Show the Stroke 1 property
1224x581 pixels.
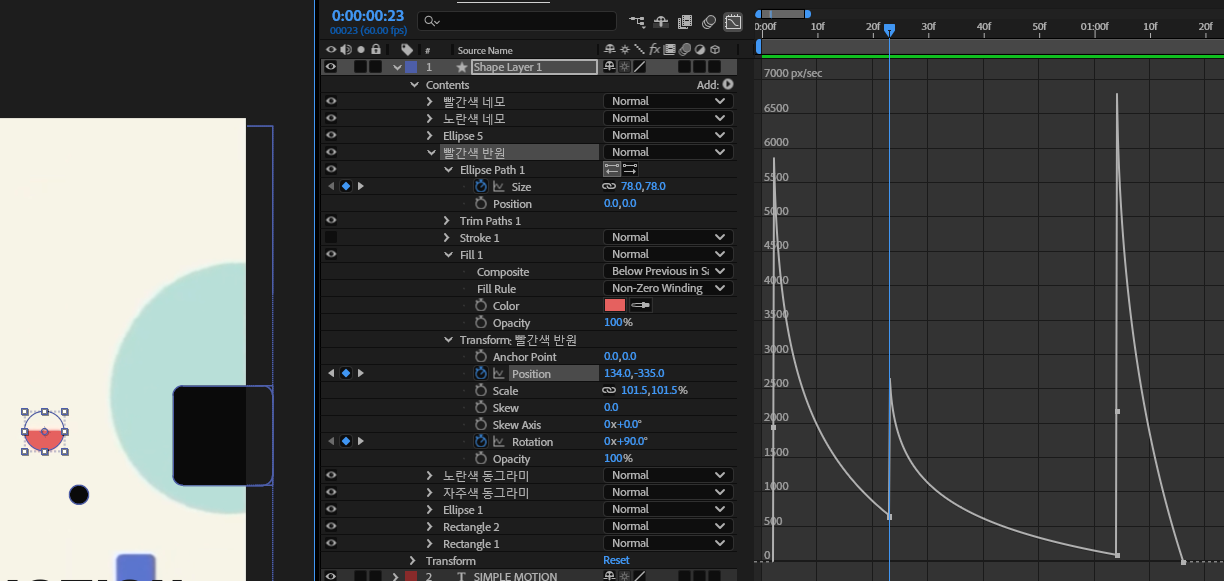(x=330, y=237)
